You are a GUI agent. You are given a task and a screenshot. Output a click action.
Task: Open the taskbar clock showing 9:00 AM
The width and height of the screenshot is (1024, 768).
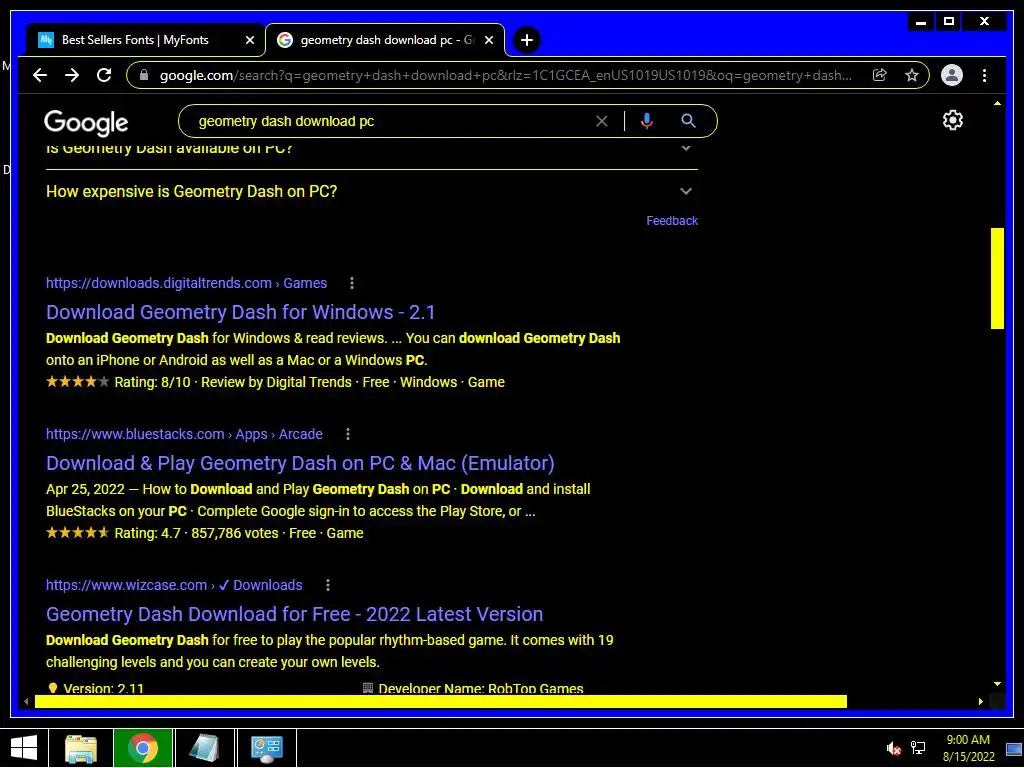click(x=968, y=748)
